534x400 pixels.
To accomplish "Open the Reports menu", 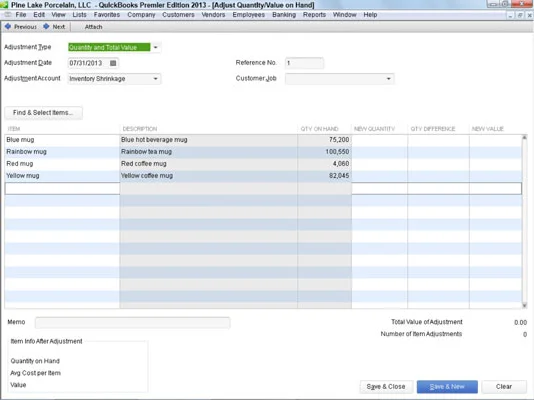I will tap(314, 15).
